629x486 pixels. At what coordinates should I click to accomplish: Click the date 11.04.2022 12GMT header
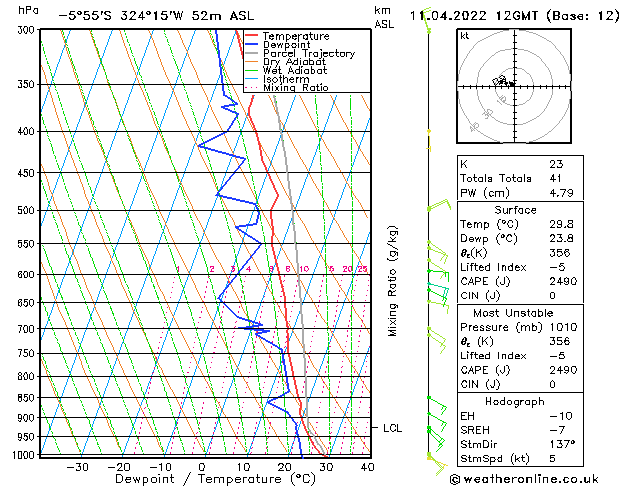(x=515, y=16)
